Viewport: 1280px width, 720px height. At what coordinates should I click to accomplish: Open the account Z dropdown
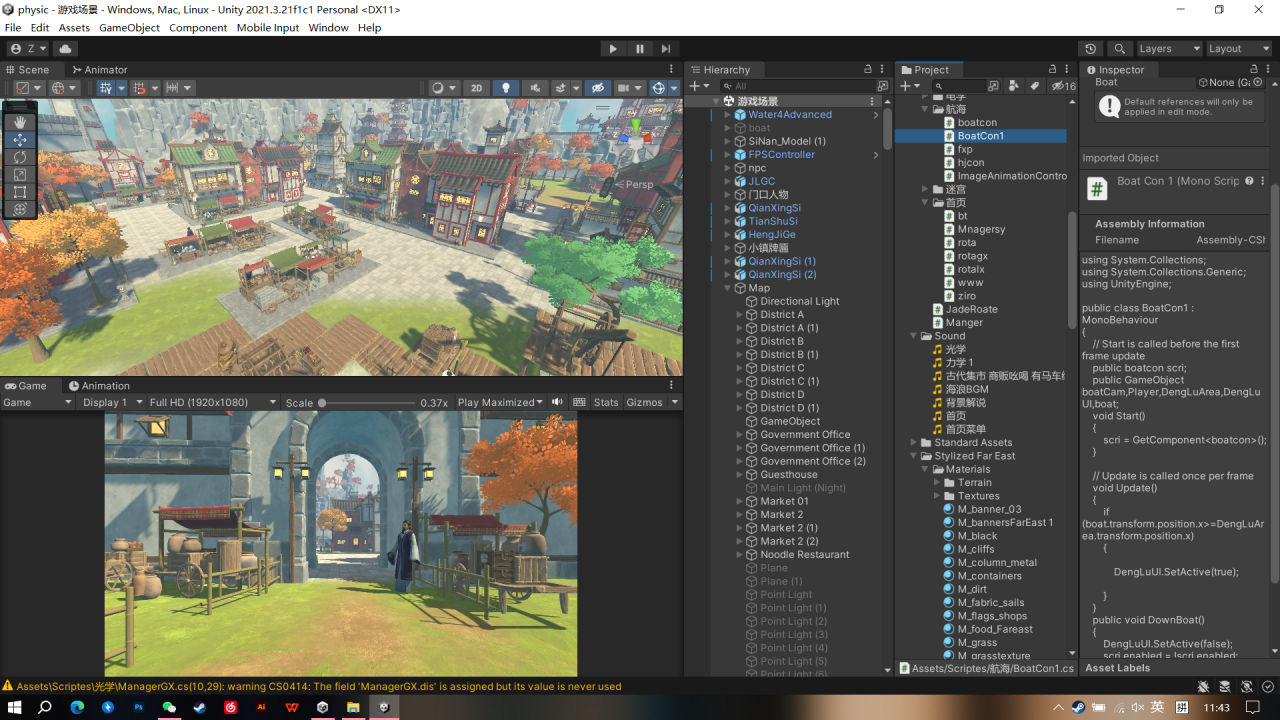pos(29,48)
